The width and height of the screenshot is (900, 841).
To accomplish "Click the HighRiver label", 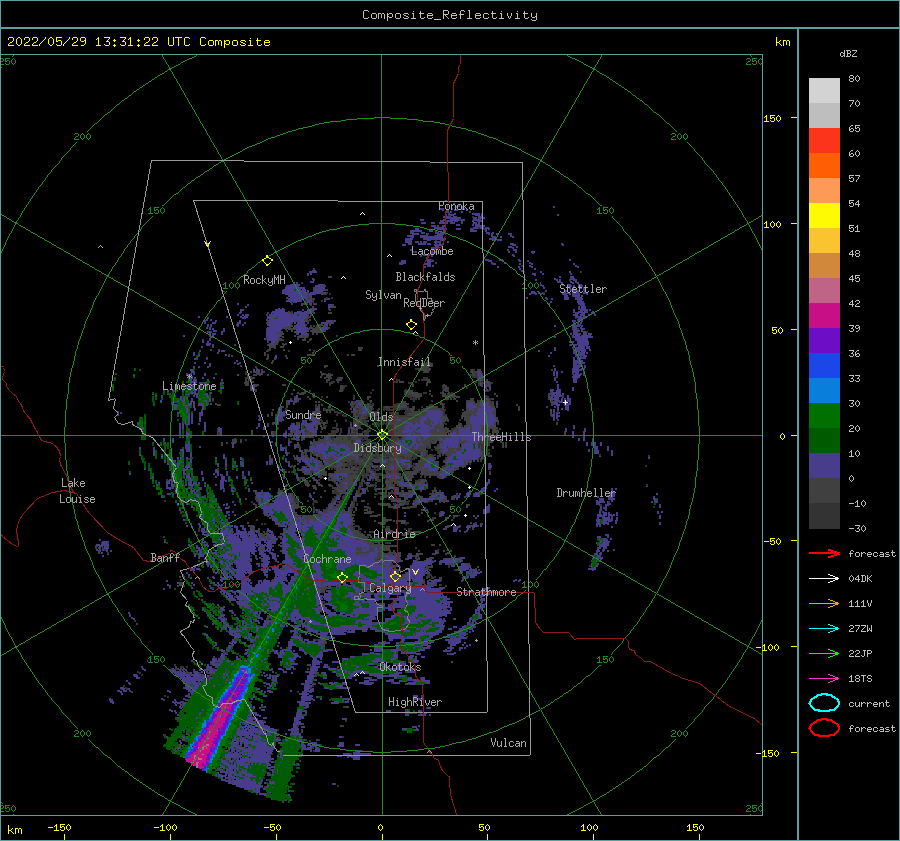I will coord(415,702).
